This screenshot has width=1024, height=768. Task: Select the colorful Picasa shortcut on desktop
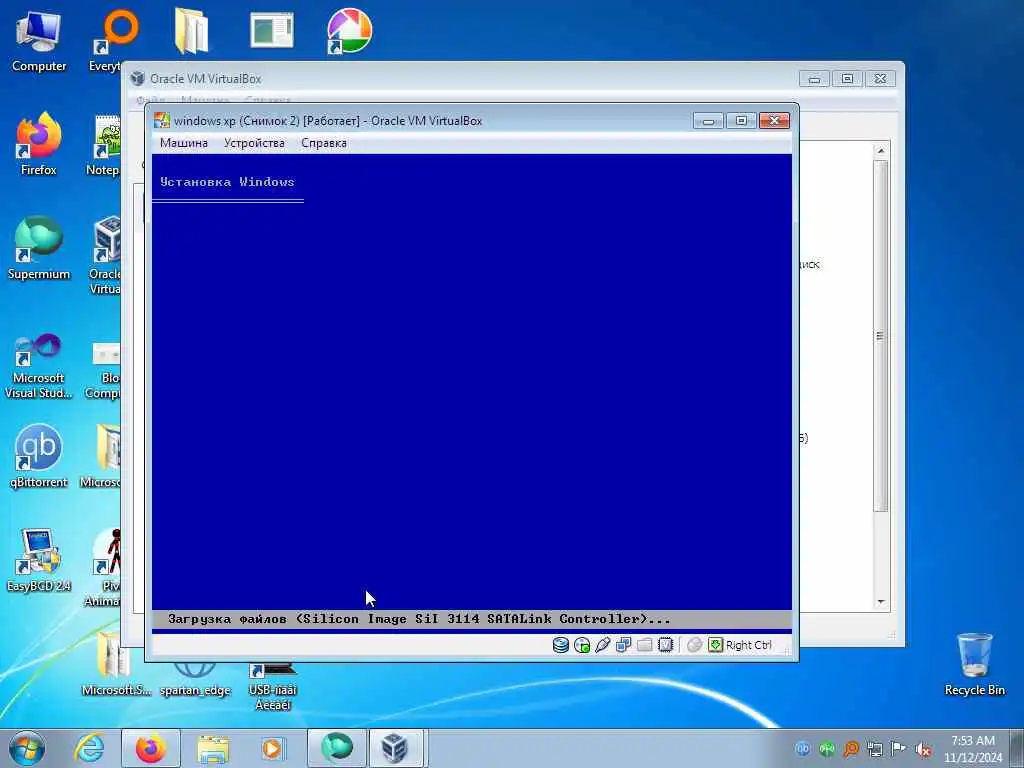tap(349, 31)
